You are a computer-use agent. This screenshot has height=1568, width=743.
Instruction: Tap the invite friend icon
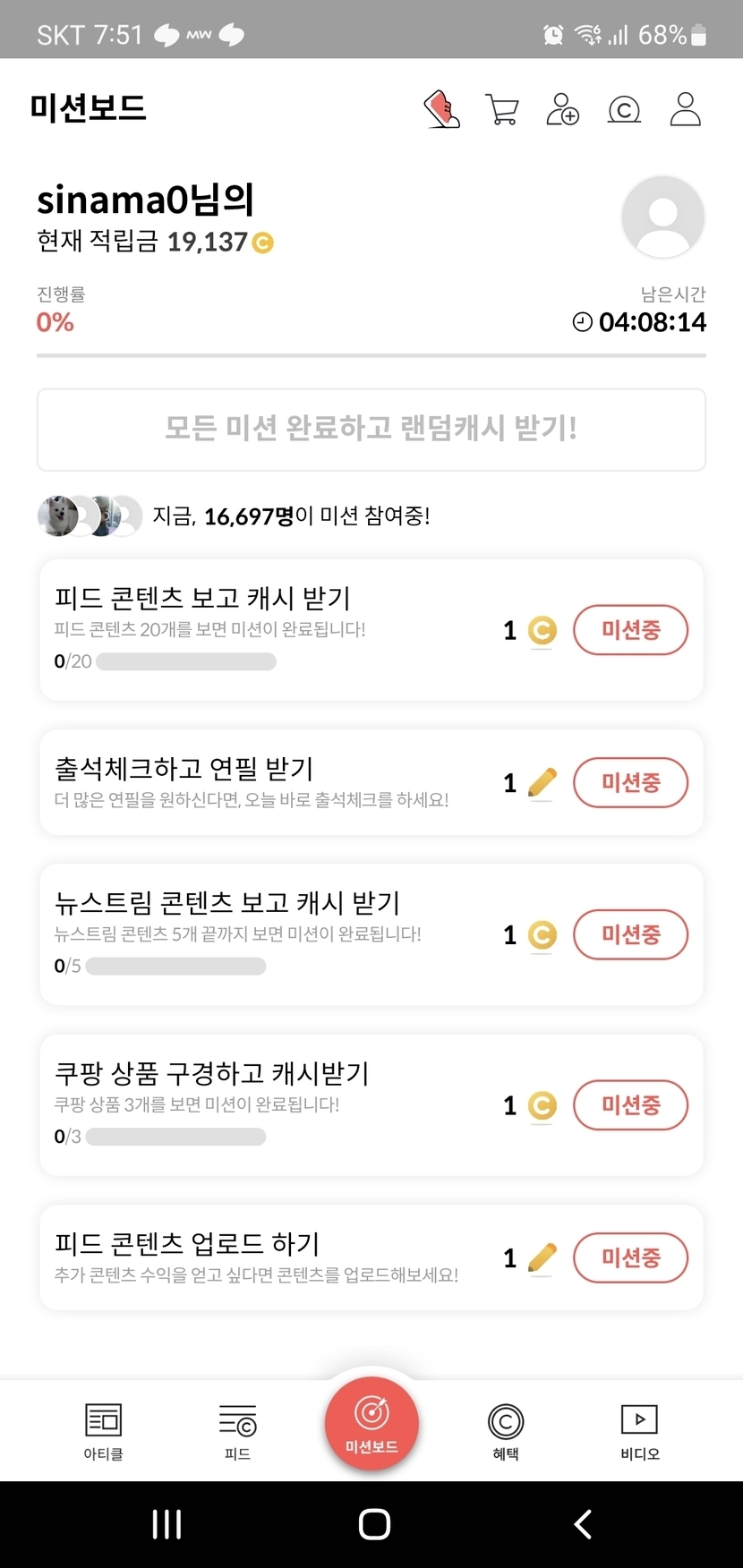(563, 110)
